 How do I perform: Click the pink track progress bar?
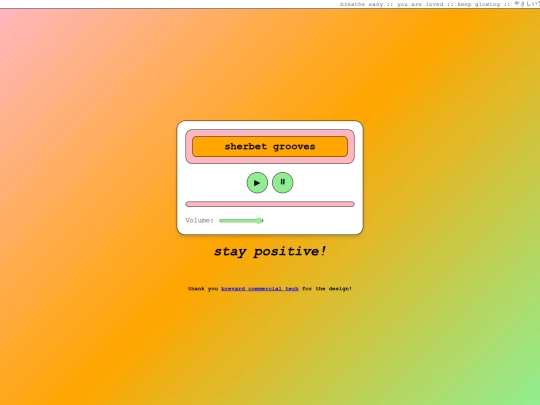[270, 204]
